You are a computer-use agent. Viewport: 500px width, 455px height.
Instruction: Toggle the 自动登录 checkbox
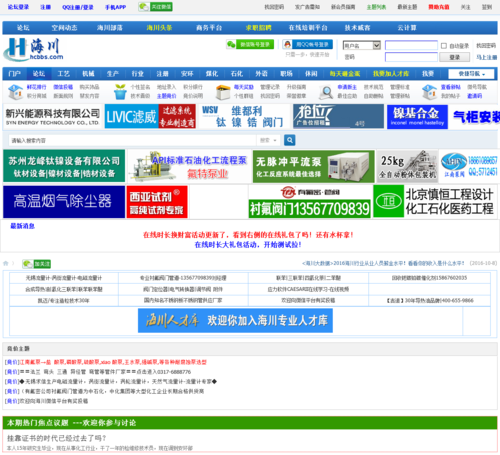click(x=444, y=46)
